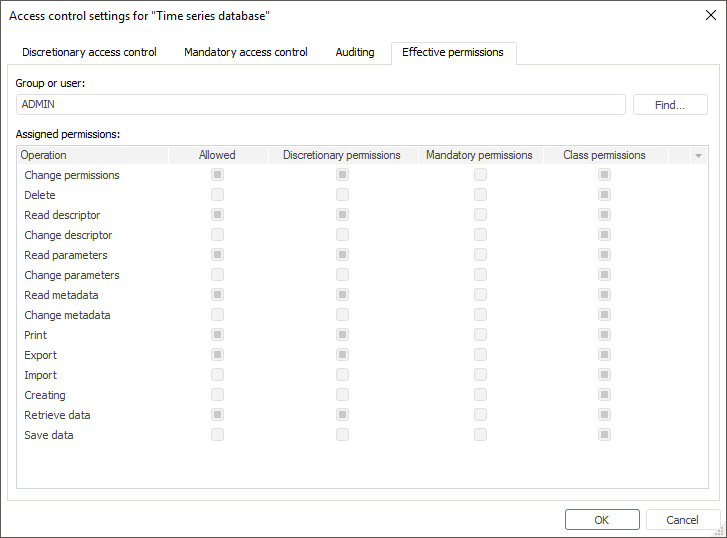The image size is (727, 538).
Task: Select the Auditing tab
Action: [355, 52]
